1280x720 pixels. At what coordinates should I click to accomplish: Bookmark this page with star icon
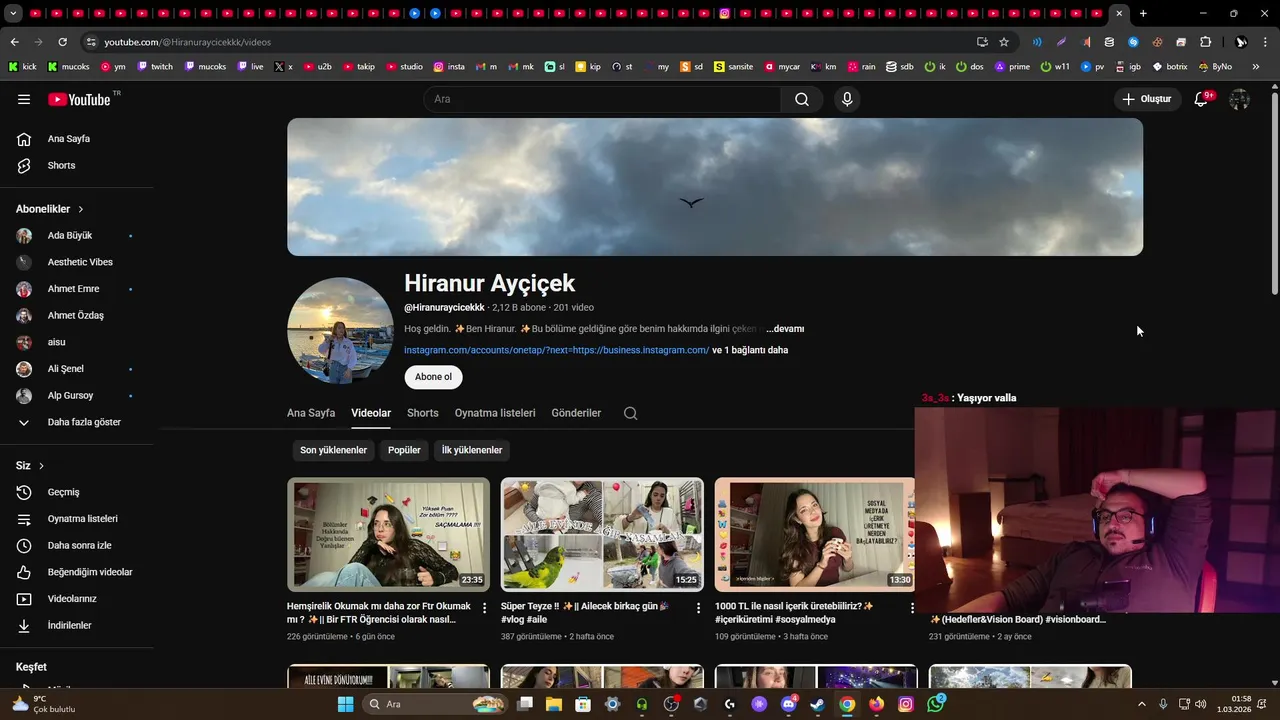pos(1004,42)
